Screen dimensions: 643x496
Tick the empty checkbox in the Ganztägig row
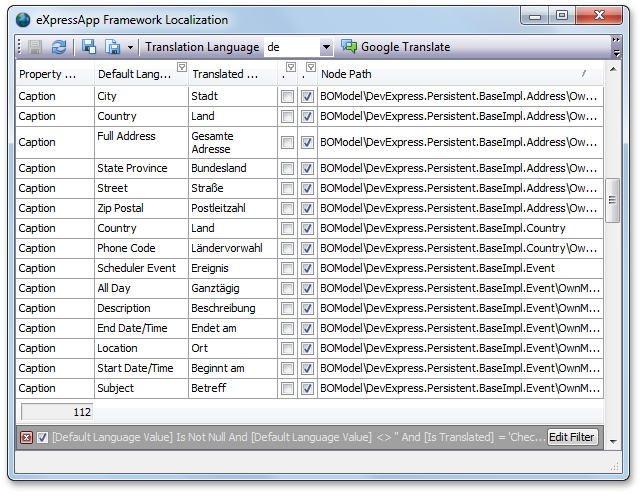pyautogui.click(x=287, y=289)
